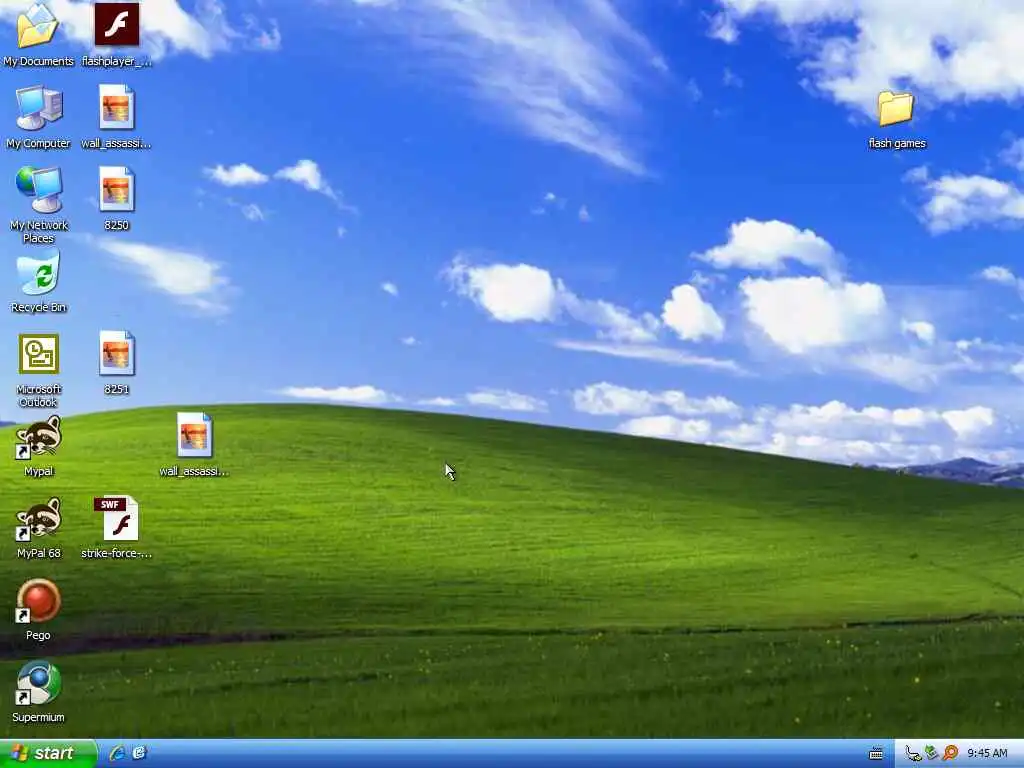Click the second Quick Launch icon
Screen dimensions: 1024x768
(139, 753)
